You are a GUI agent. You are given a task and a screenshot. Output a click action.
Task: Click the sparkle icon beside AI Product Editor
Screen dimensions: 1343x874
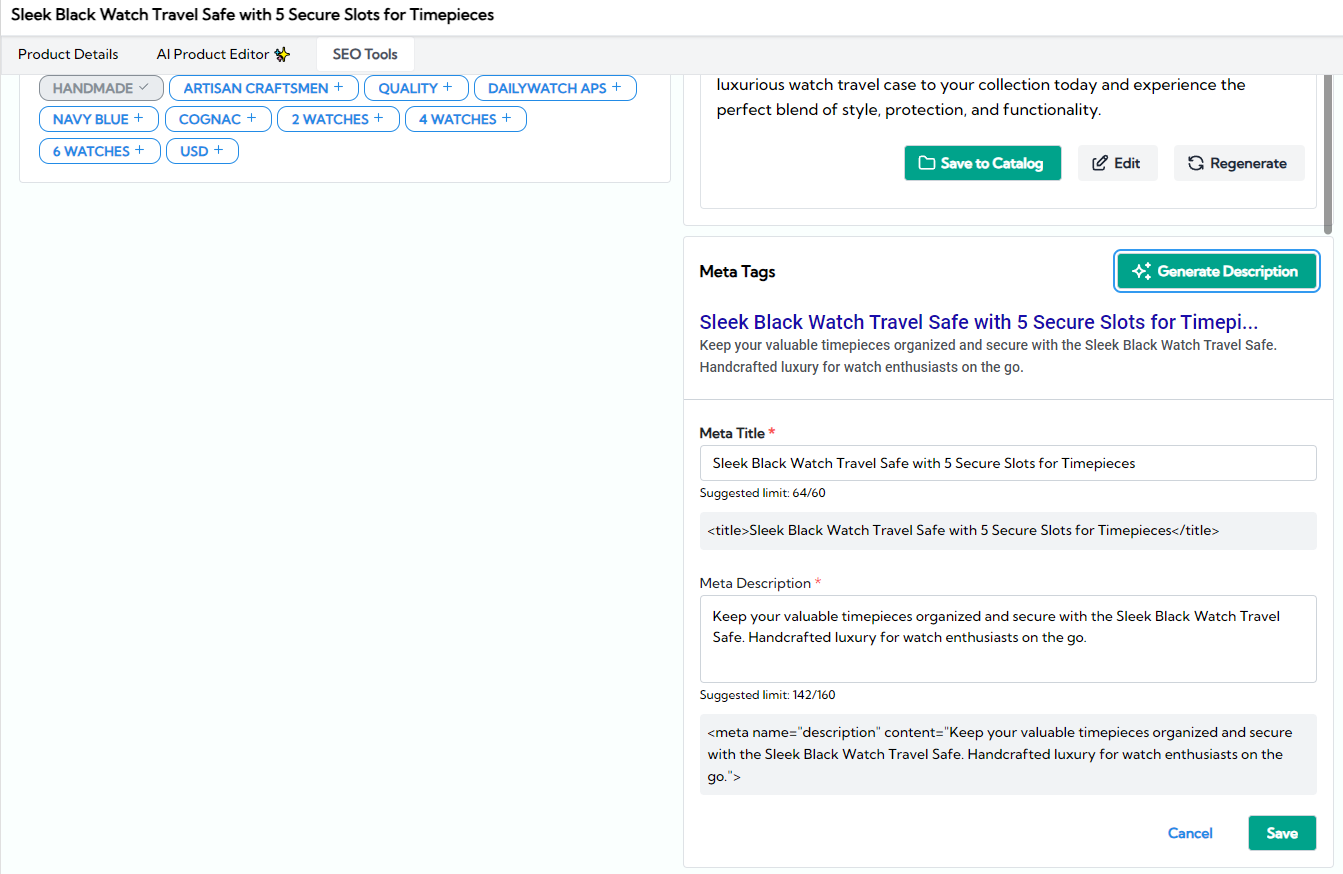click(x=282, y=54)
